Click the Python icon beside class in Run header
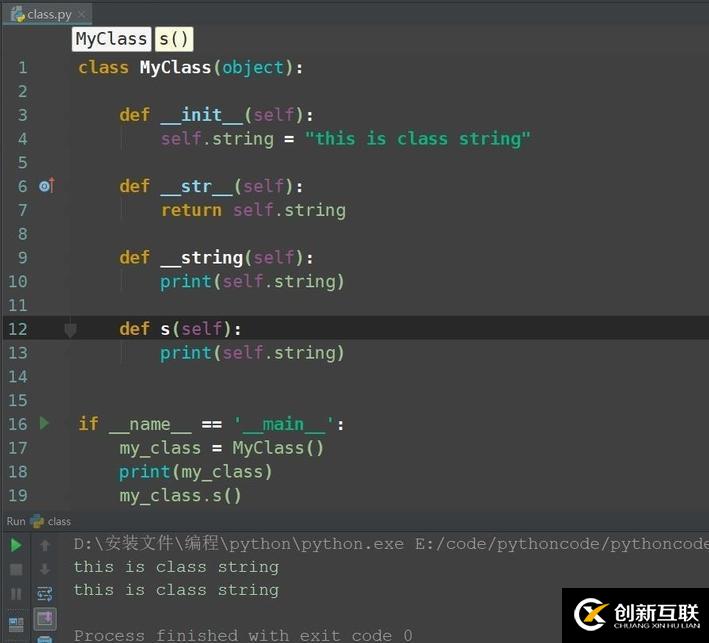The height and width of the screenshot is (643, 709). click(37, 521)
